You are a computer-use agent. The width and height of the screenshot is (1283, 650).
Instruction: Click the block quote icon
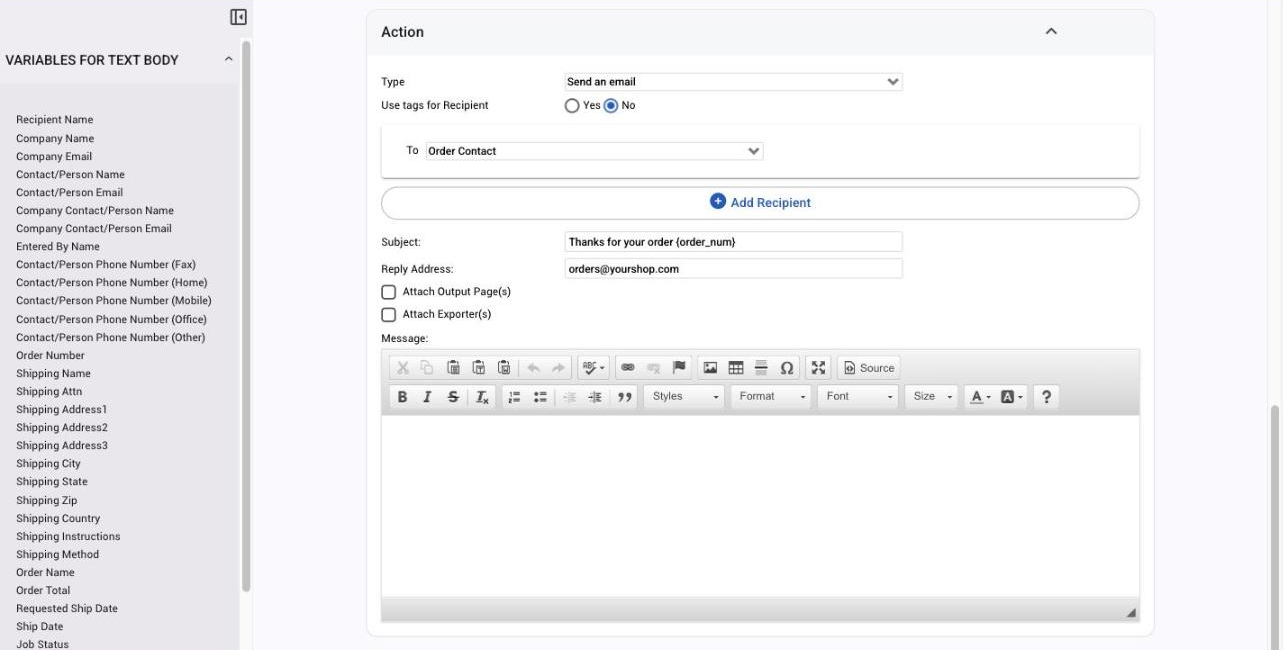[625, 397]
